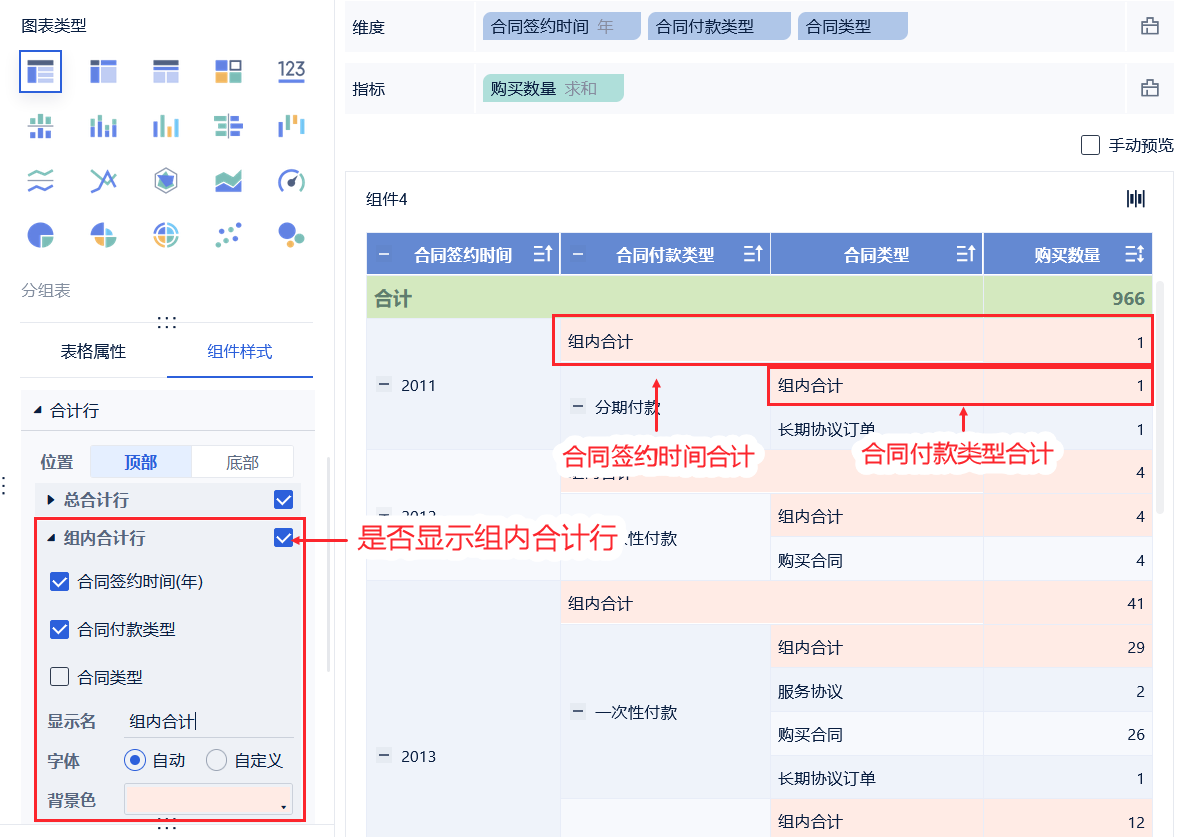Uncheck the 合同付款类型 subtotal checkbox
The width and height of the screenshot is (1180, 837).
(59, 629)
